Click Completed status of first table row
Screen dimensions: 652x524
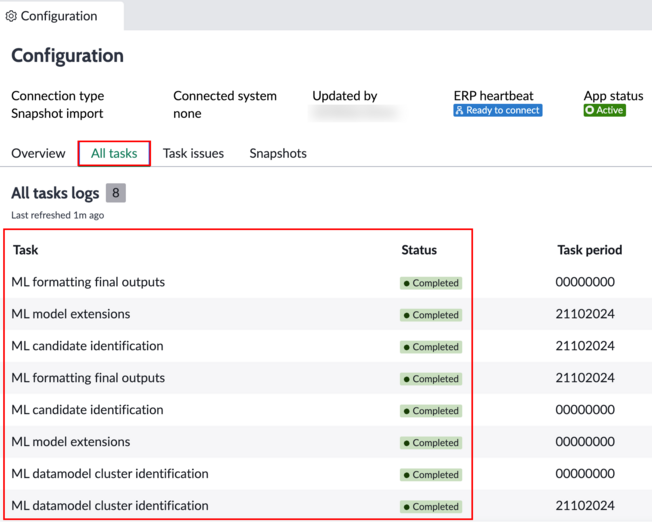tap(431, 283)
